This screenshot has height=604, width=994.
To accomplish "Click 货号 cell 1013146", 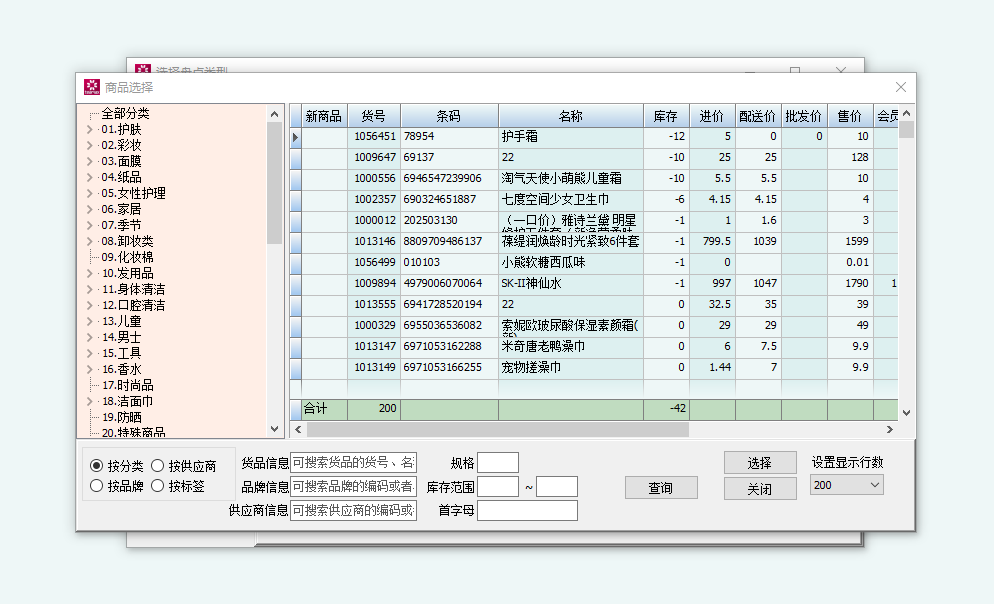I will coord(374,241).
